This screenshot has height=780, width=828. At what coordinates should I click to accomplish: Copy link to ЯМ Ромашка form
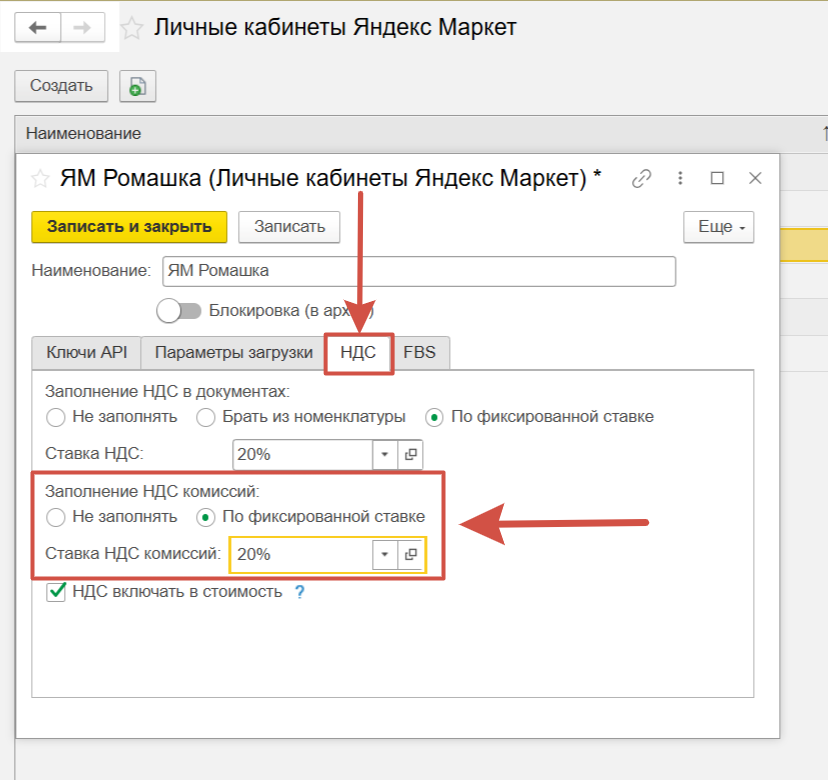click(x=642, y=179)
